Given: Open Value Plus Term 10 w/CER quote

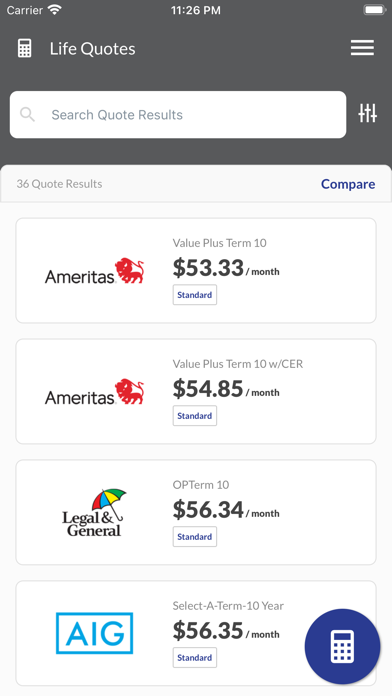Looking at the screenshot, I should tap(196, 392).
